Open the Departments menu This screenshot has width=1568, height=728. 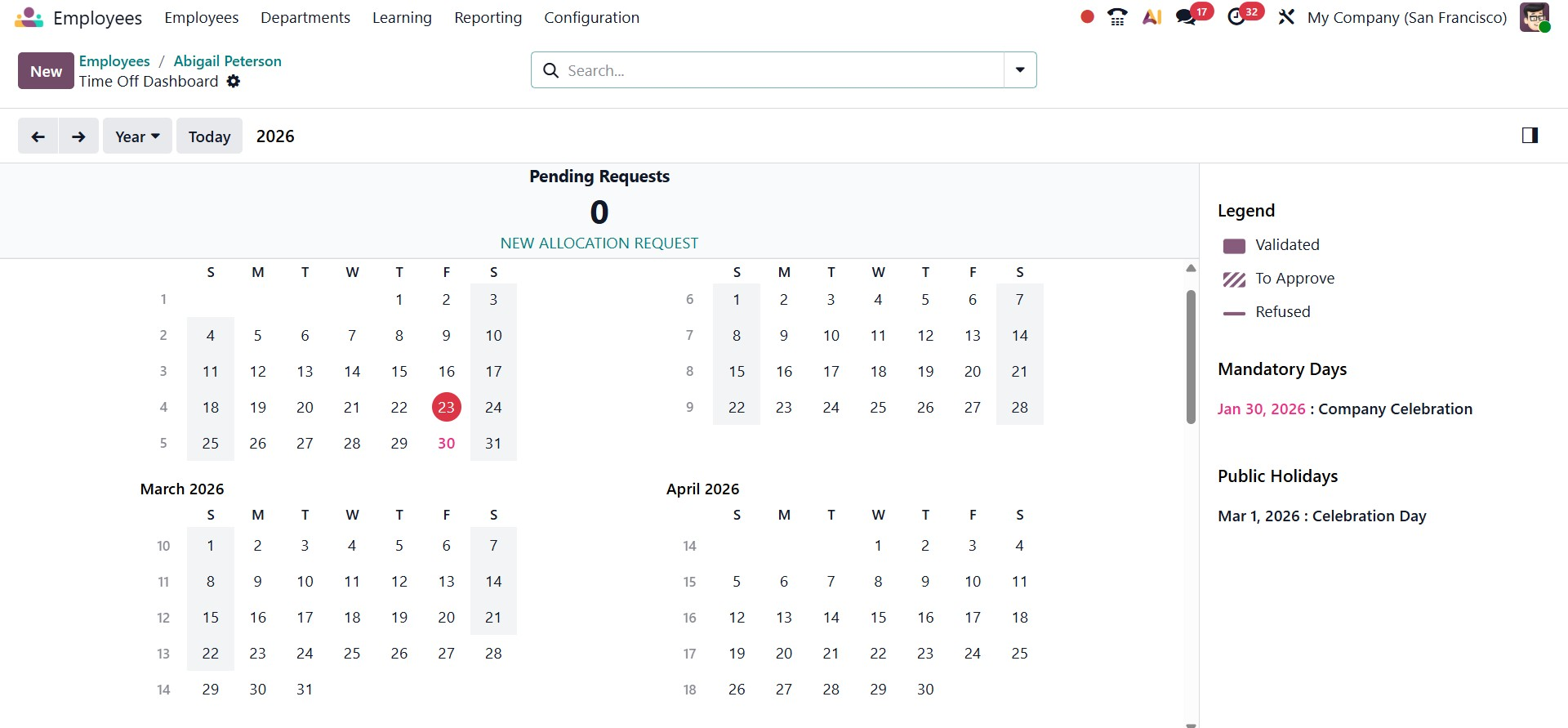305,17
